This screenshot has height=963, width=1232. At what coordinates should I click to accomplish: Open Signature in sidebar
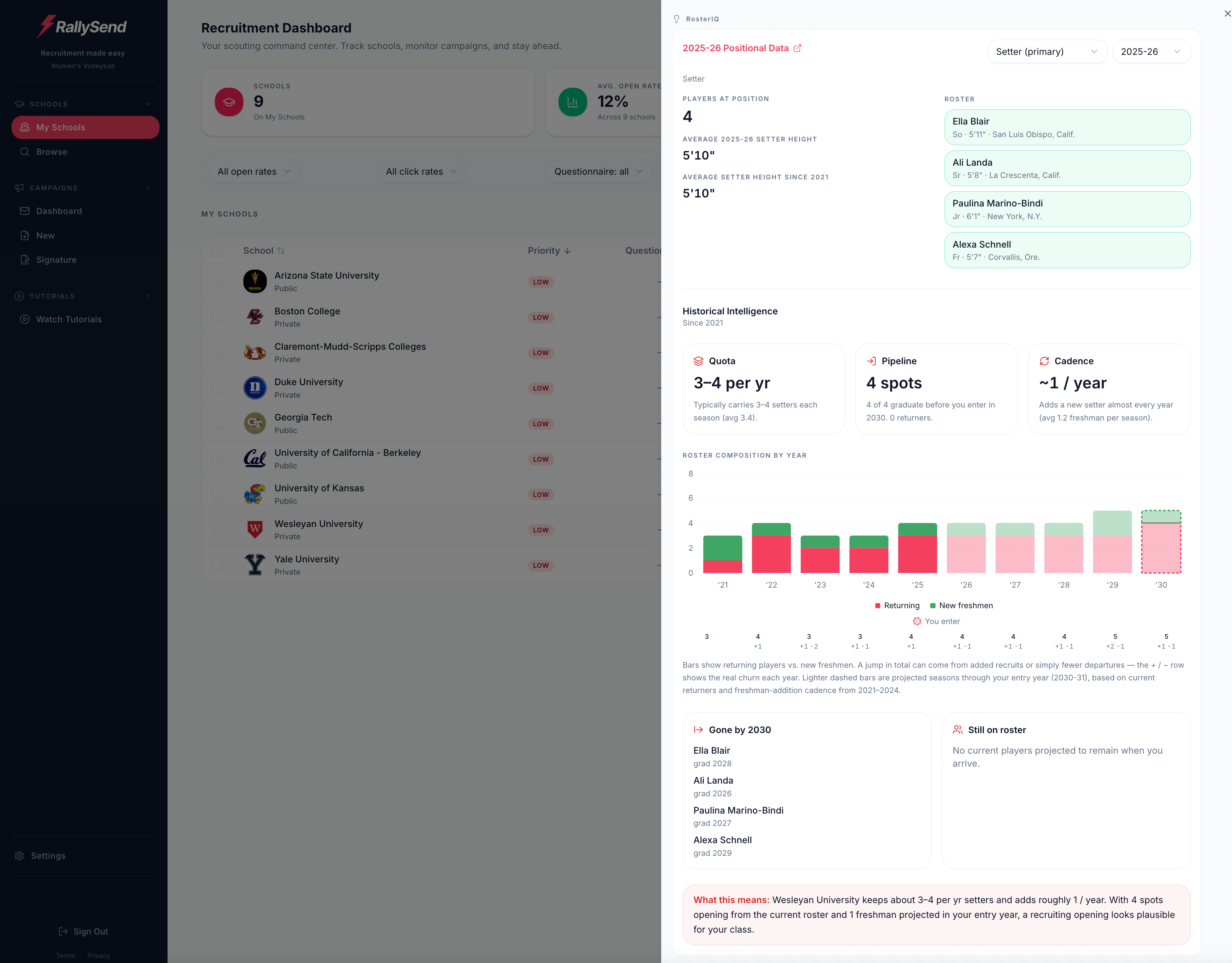[85, 260]
